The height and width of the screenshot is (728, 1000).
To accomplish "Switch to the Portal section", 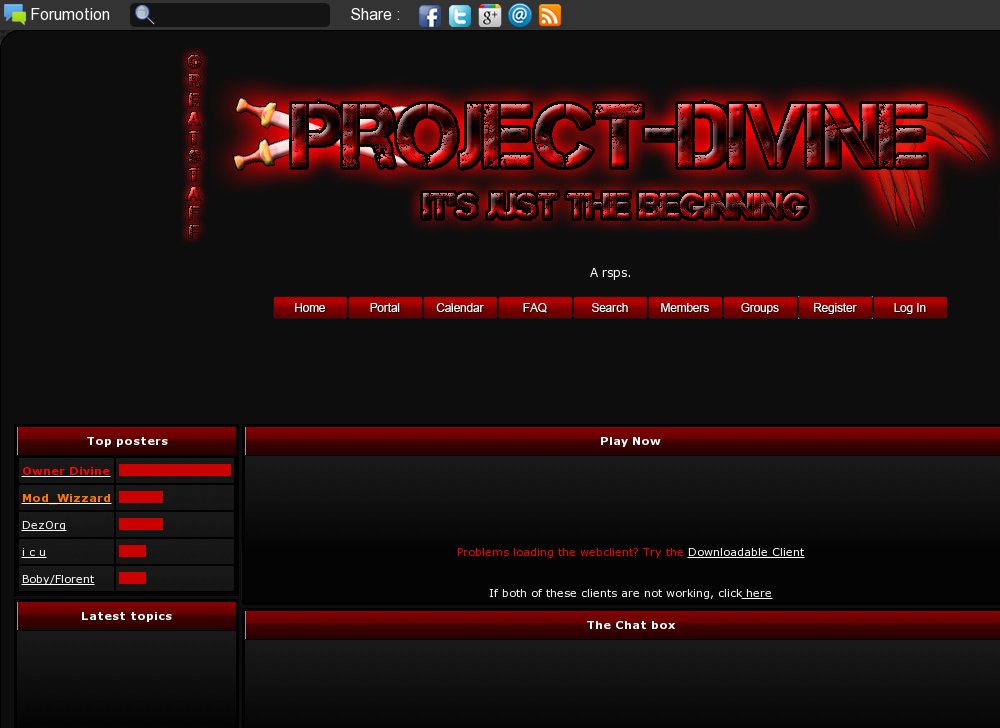I will 384,307.
